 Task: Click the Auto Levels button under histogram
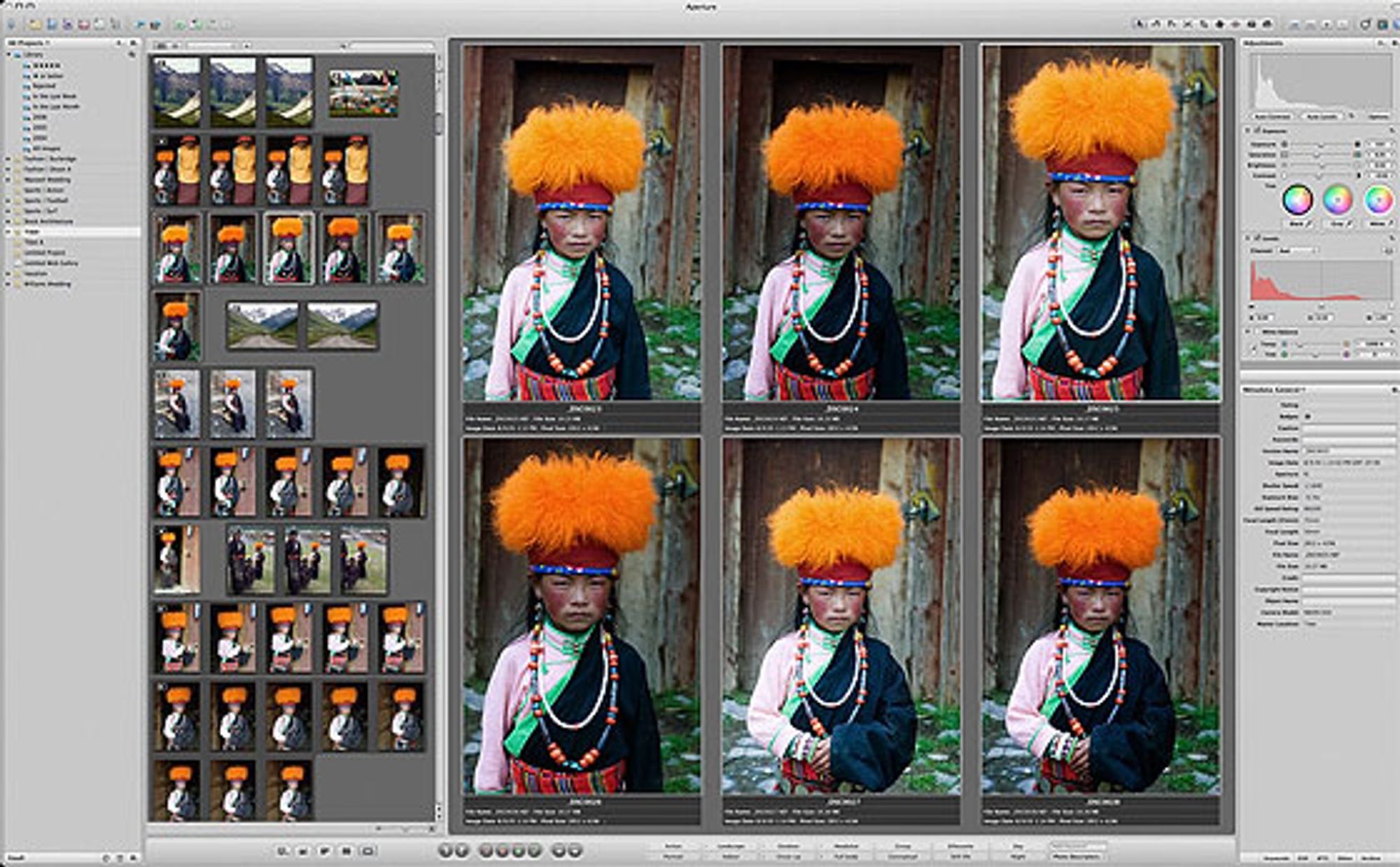click(1322, 116)
